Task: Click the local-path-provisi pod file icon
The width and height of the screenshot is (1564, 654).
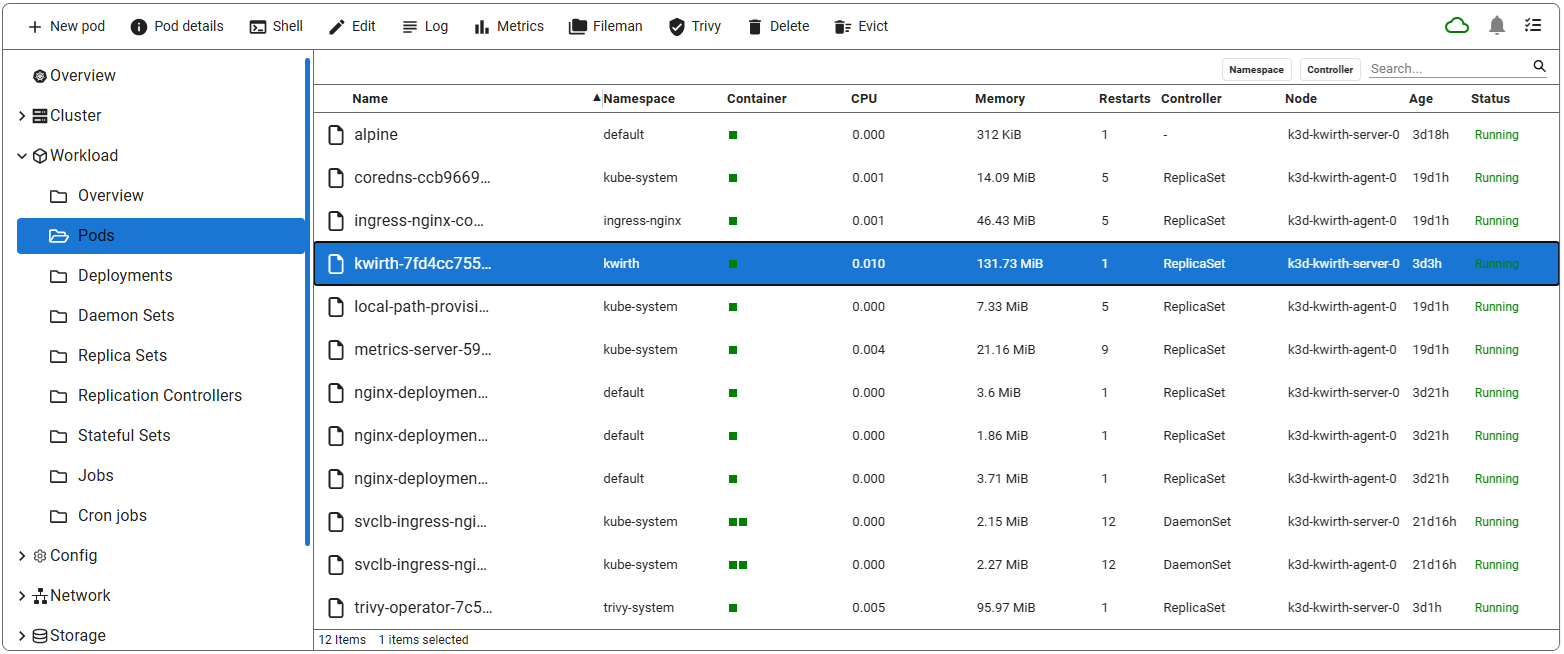Action: click(x=336, y=307)
